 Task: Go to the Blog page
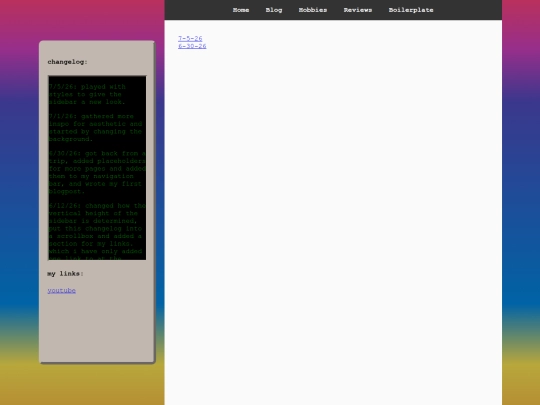pyautogui.click(x=274, y=10)
